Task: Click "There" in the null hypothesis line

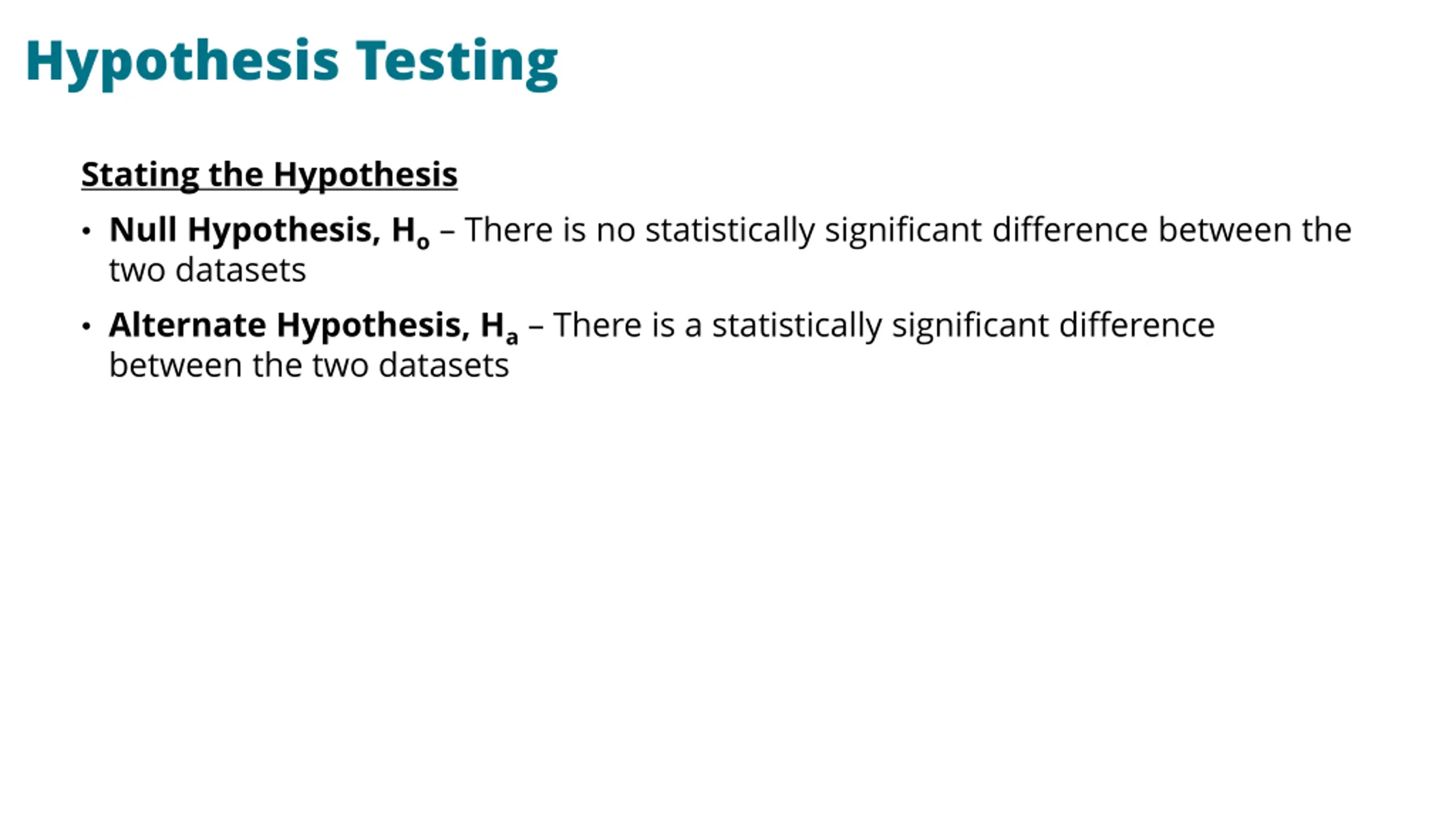Action: point(509,230)
